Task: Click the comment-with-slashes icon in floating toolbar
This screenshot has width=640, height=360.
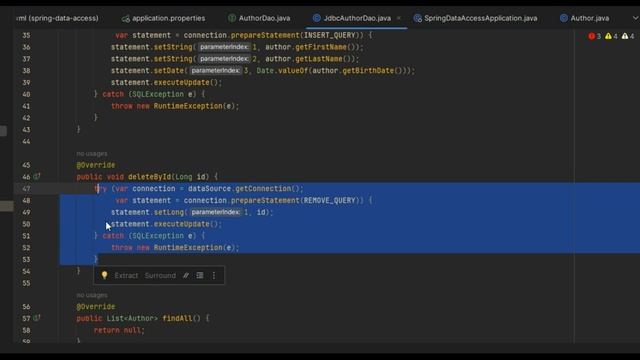Action: (x=186, y=276)
